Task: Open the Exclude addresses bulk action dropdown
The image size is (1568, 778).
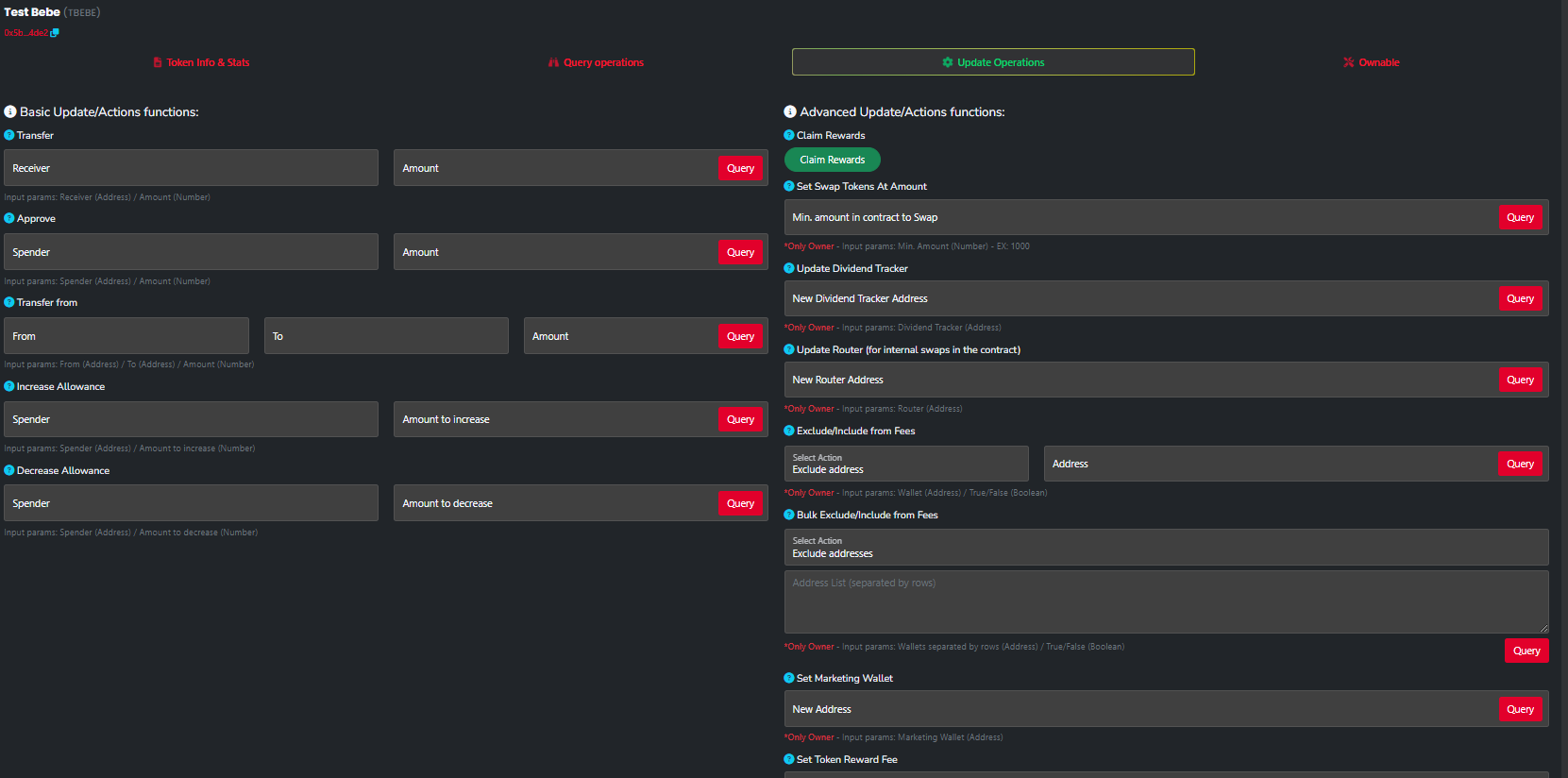Action: (1165, 548)
